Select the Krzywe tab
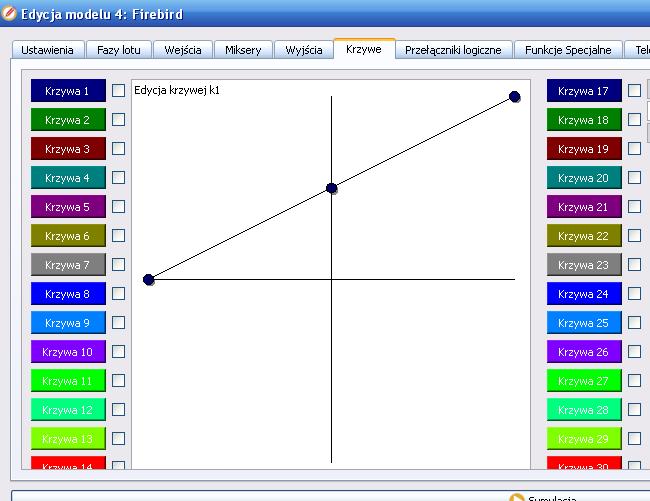 coord(364,49)
